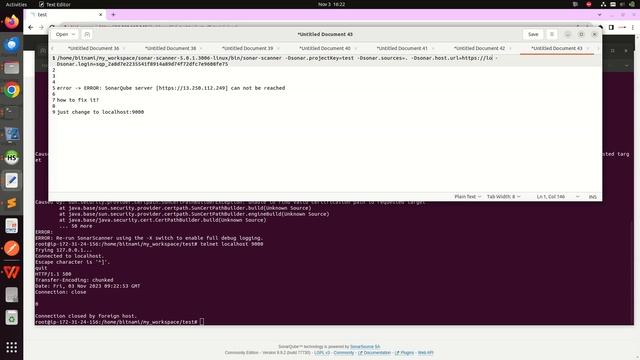Open the clock and calendar panel
The height and width of the screenshot is (360, 640).
point(331,4)
